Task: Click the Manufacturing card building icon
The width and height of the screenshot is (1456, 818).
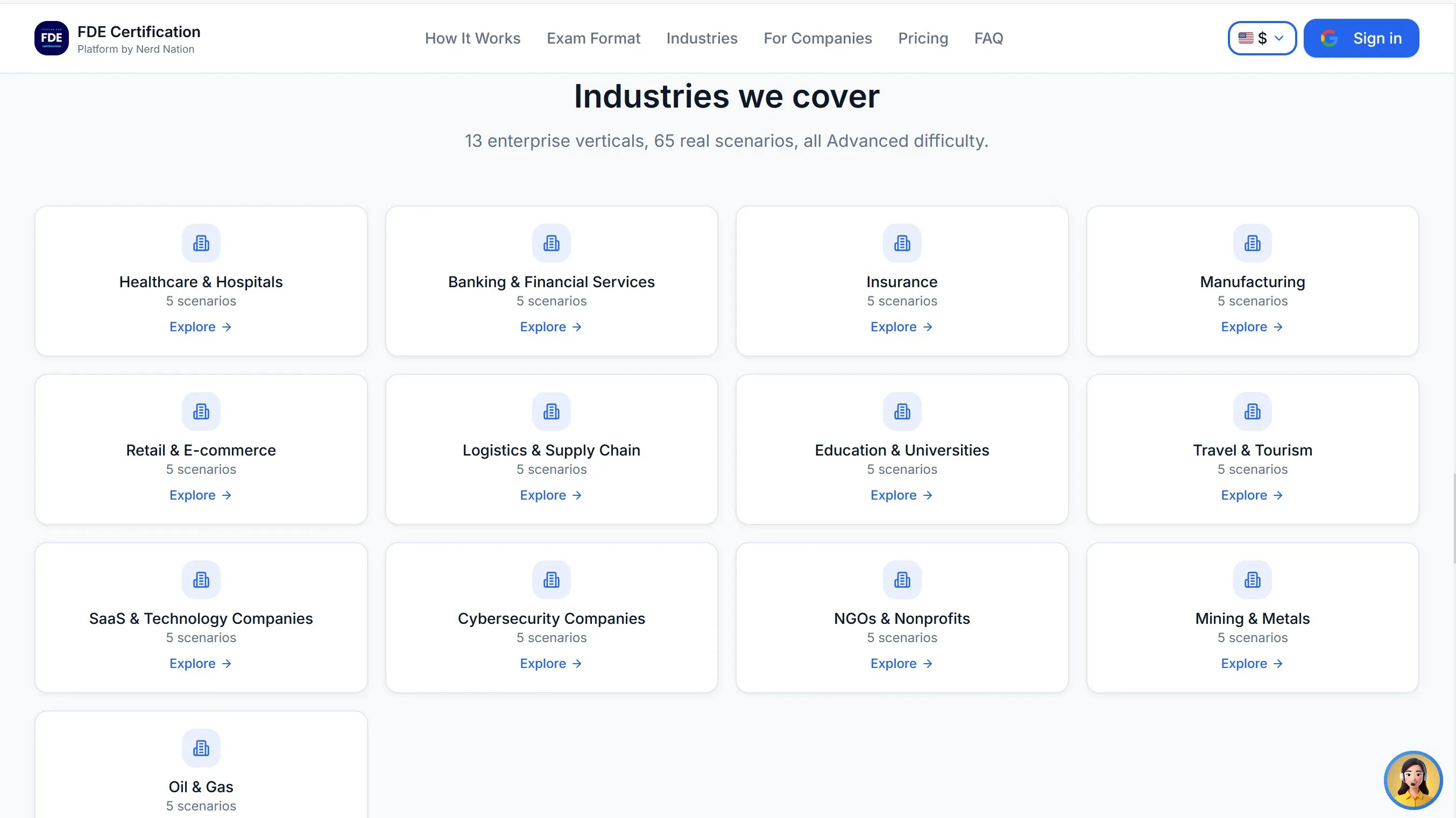Action: coord(1253,244)
